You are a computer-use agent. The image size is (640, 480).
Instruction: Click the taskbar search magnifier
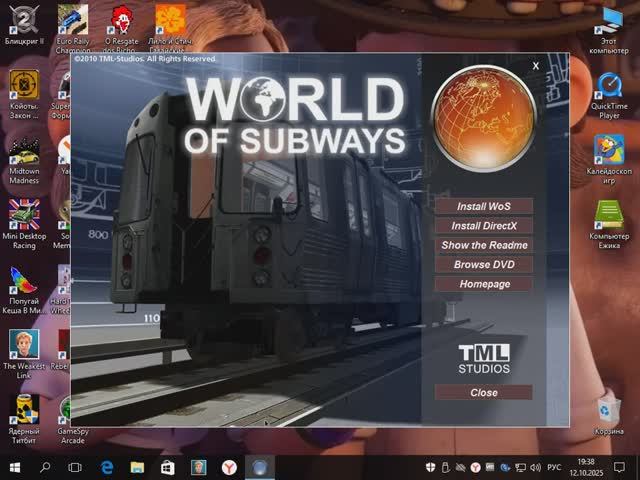click(45, 468)
